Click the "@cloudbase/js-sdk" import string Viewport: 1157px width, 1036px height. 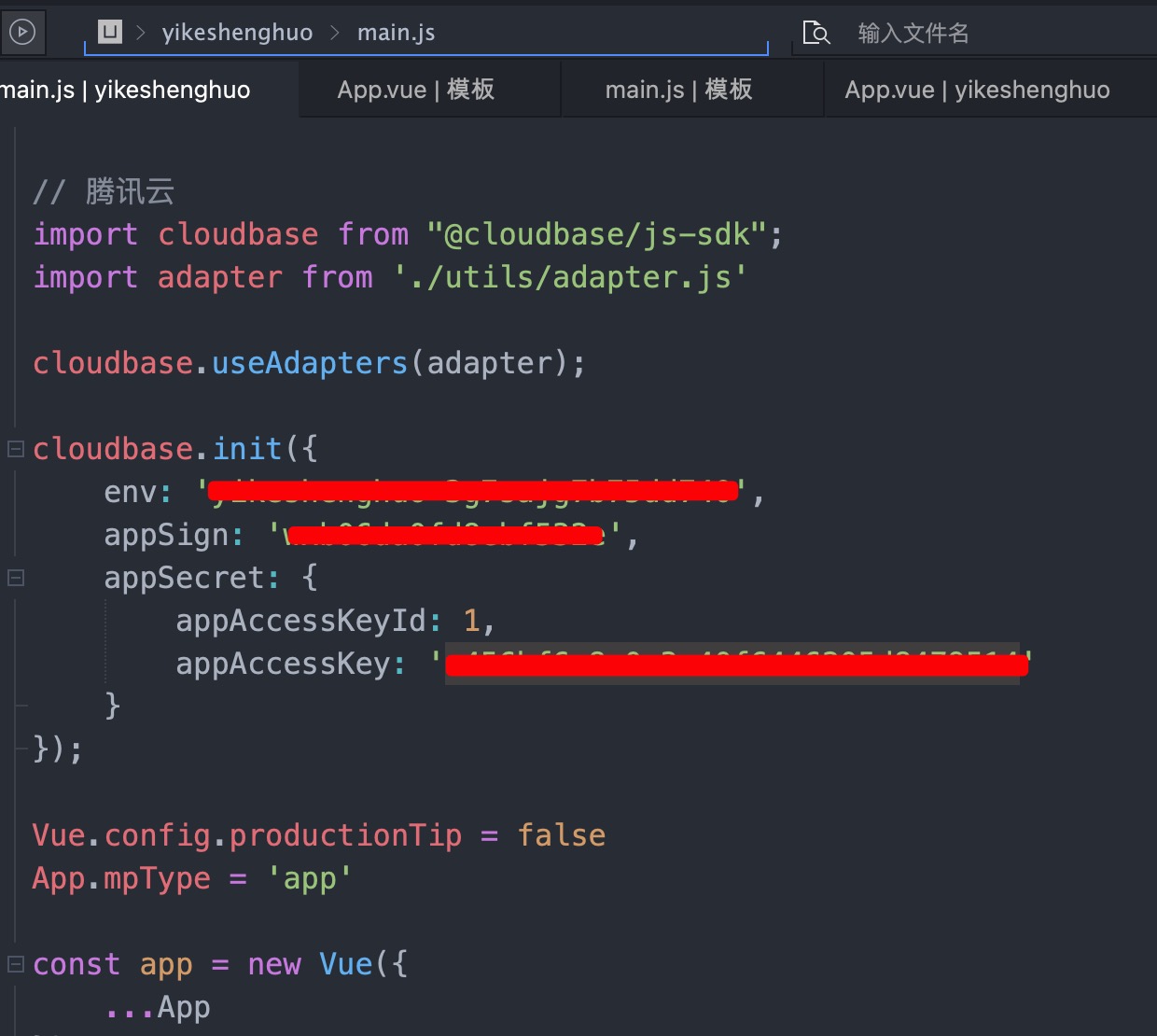(x=597, y=234)
